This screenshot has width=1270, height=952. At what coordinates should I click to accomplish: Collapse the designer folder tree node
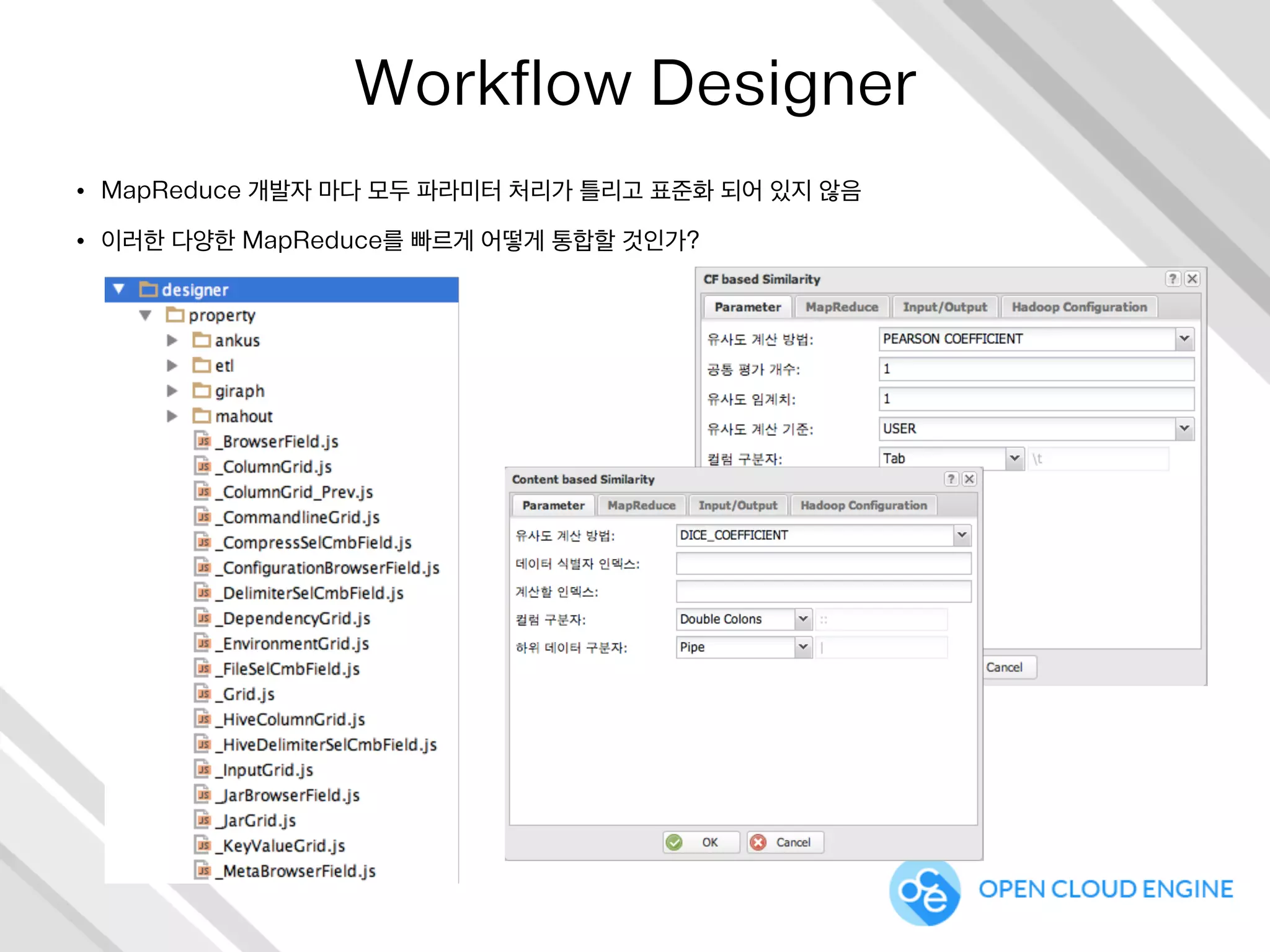[119, 289]
